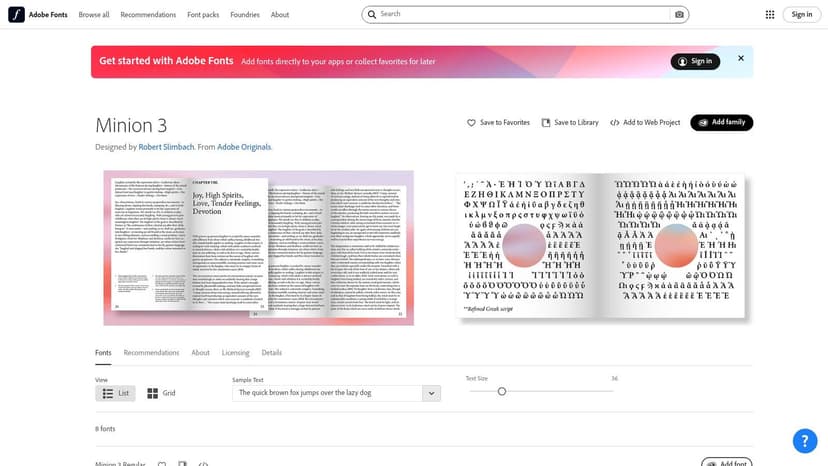Click the code brackets icon for Web Project
This screenshot has height=466, width=828.
click(x=615, y=123)
